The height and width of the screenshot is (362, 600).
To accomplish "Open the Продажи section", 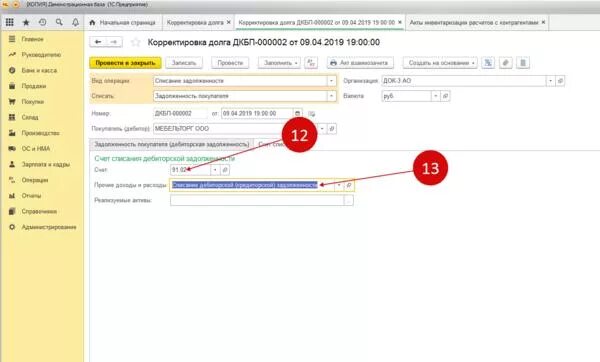I will [34, 86].
